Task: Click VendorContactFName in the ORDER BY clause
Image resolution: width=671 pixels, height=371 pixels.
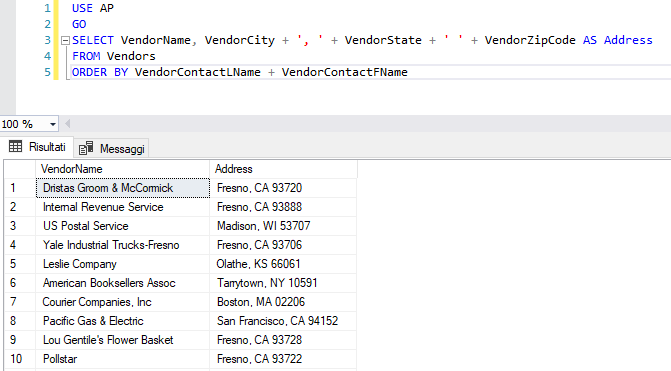Action: coord(344,72)
